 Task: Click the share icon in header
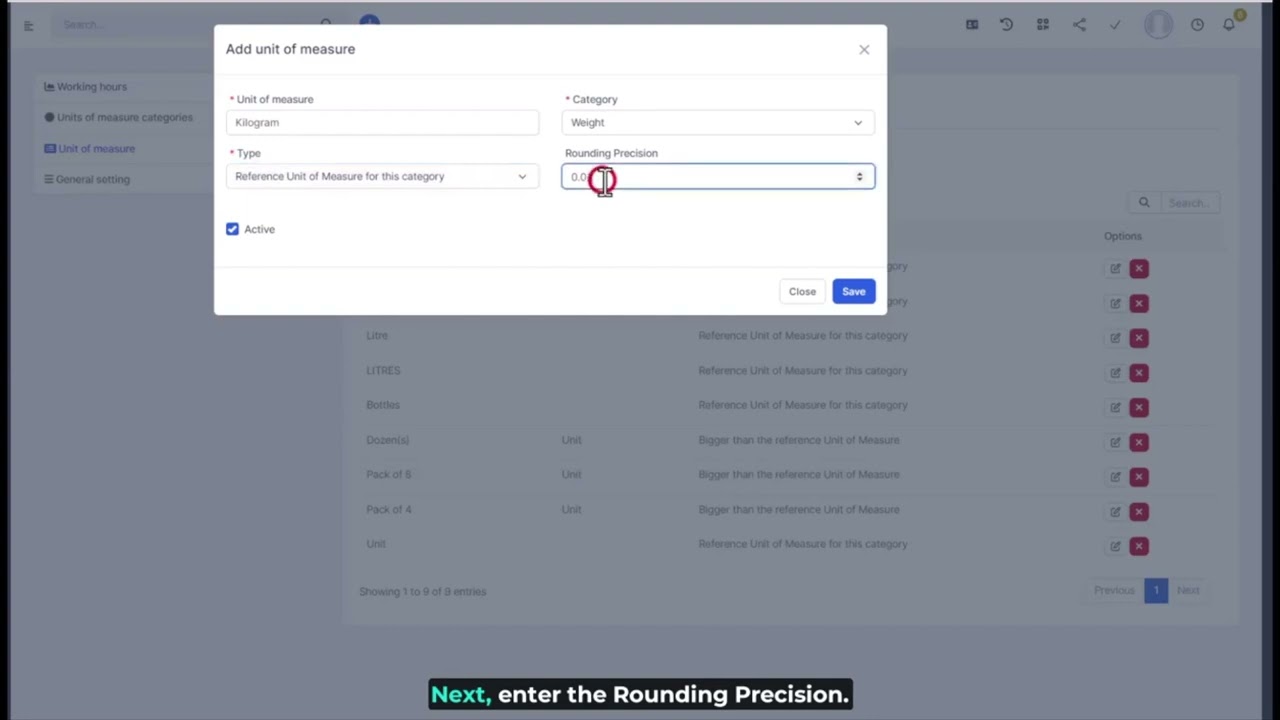[1079, 25]
